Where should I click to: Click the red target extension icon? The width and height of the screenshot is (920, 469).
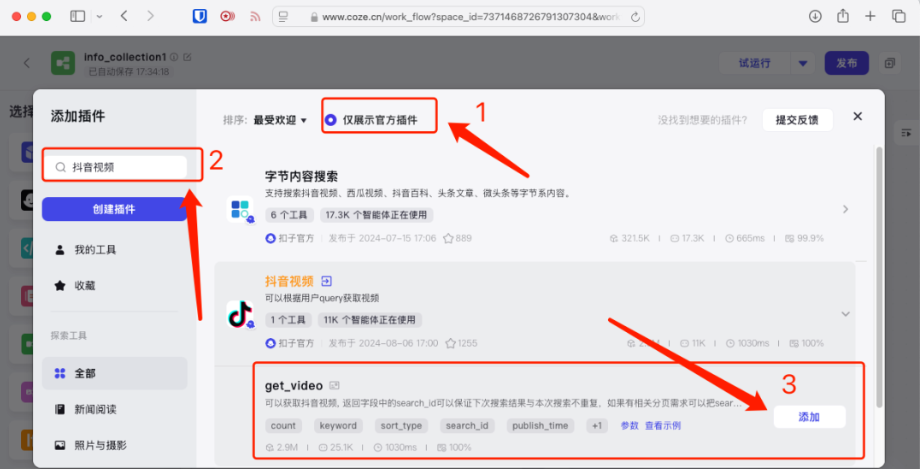(227, 16)
